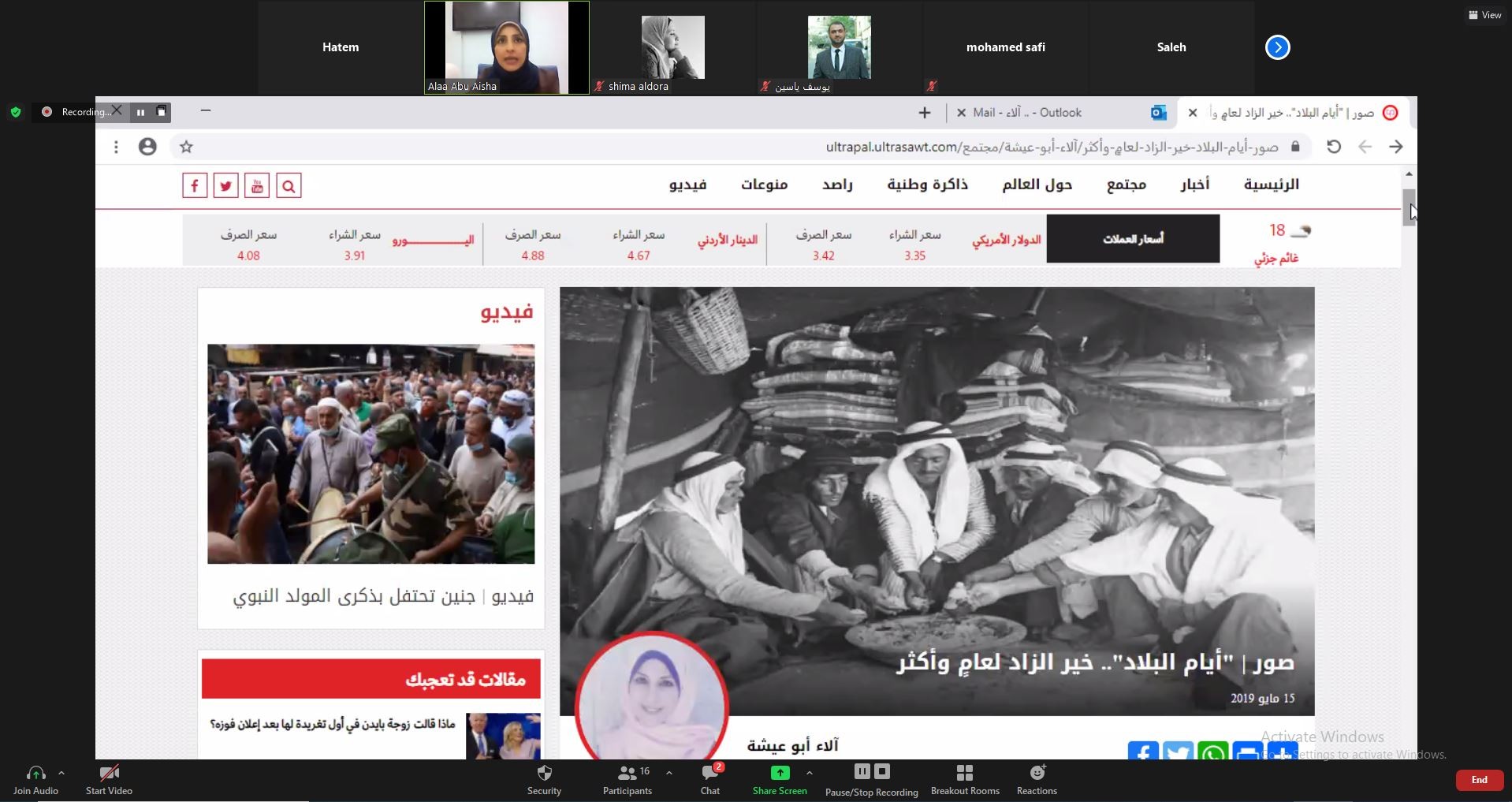This screenshot has height=802, width=1512.
Task: Switch to the Mail Outlook browser tab
Action: pos(1026,113)
